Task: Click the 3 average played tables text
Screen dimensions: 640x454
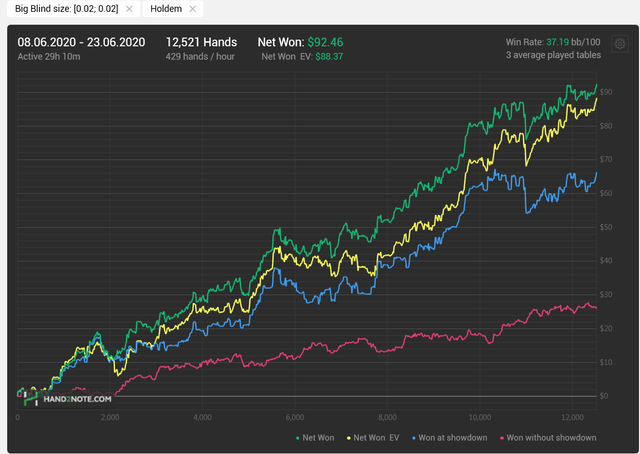Action: 553,55
